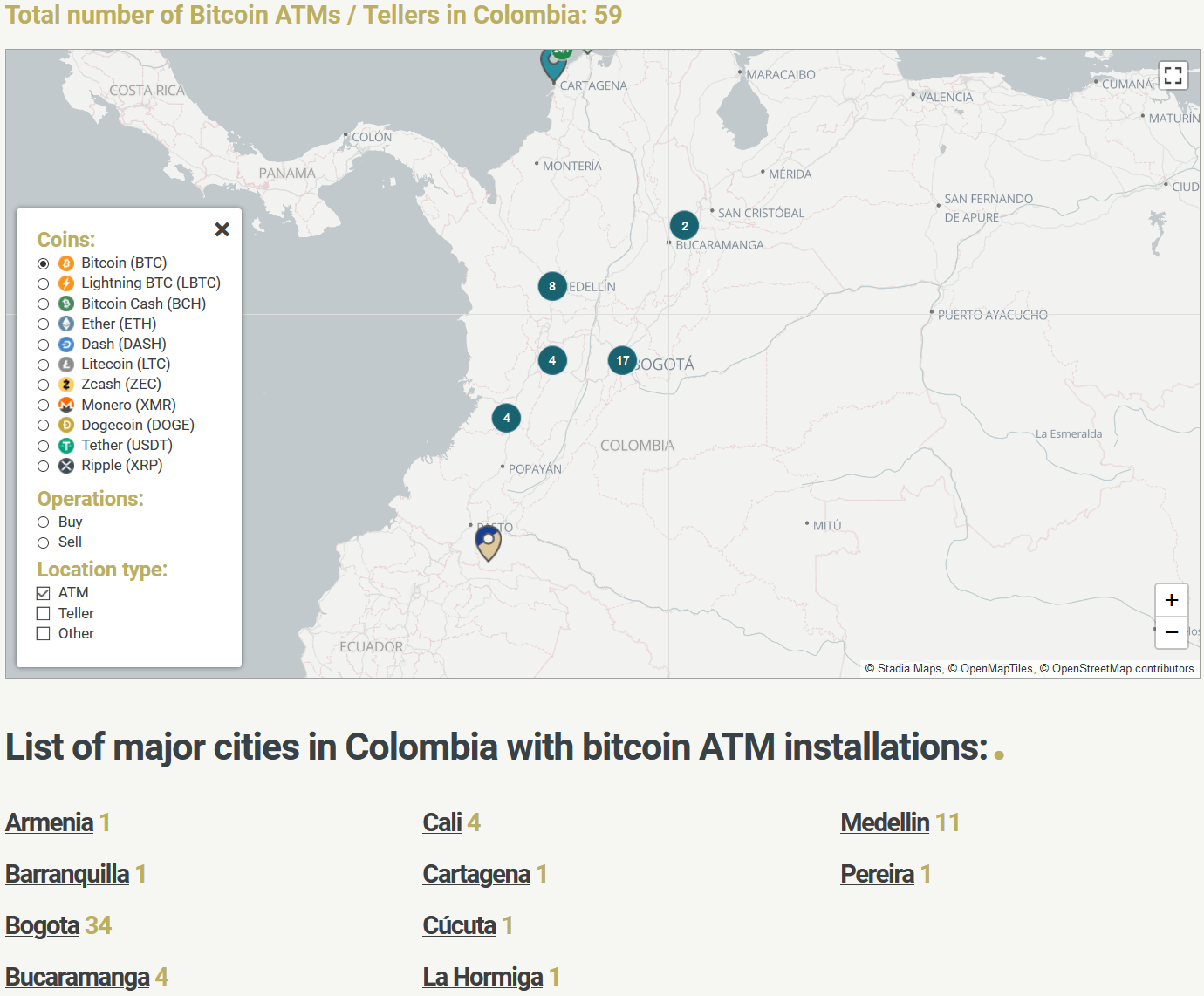Toggle fullscreen map view
The image size is (1204, 996).
[x=1173, y=75]
